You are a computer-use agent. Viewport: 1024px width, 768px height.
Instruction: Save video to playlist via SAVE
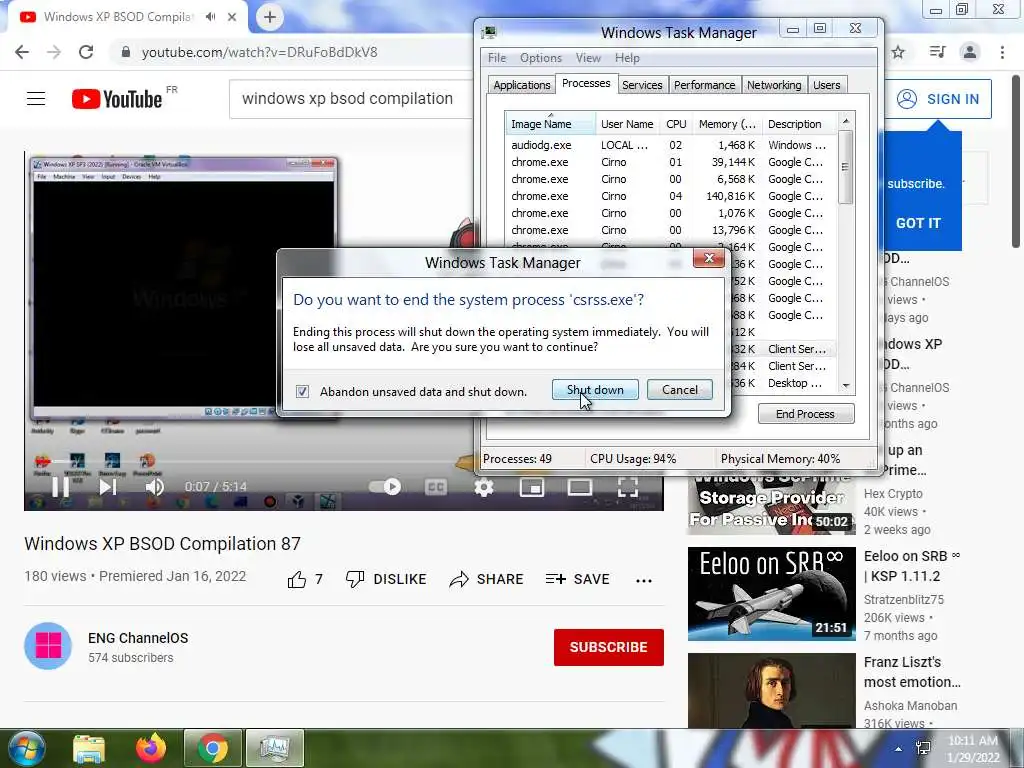coord(577,579)
